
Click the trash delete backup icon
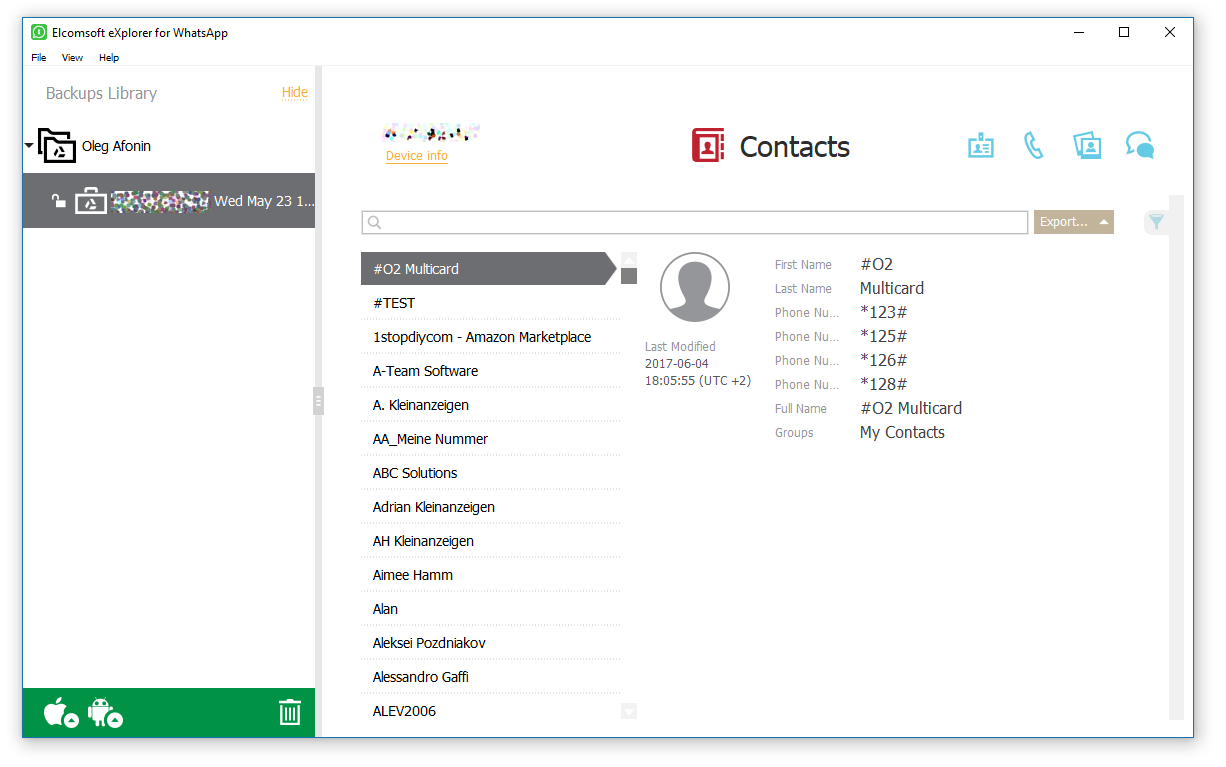pyautogui.click(x=289, y=713)
